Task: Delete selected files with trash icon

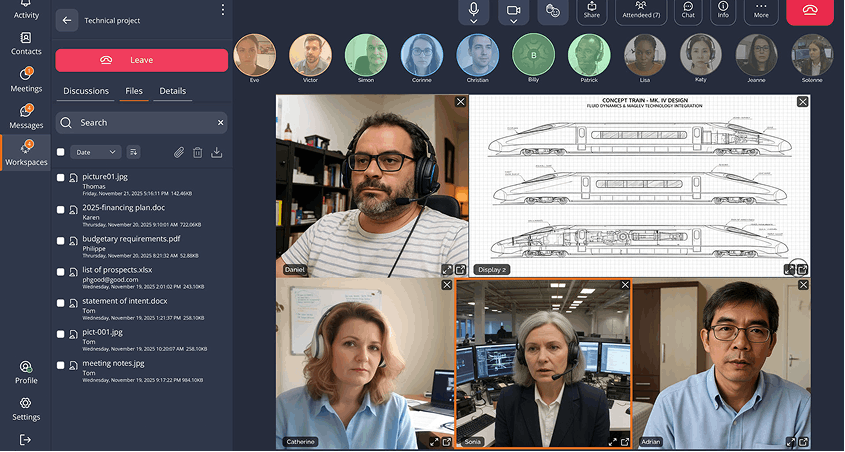Action: click(x=198, y=152)
